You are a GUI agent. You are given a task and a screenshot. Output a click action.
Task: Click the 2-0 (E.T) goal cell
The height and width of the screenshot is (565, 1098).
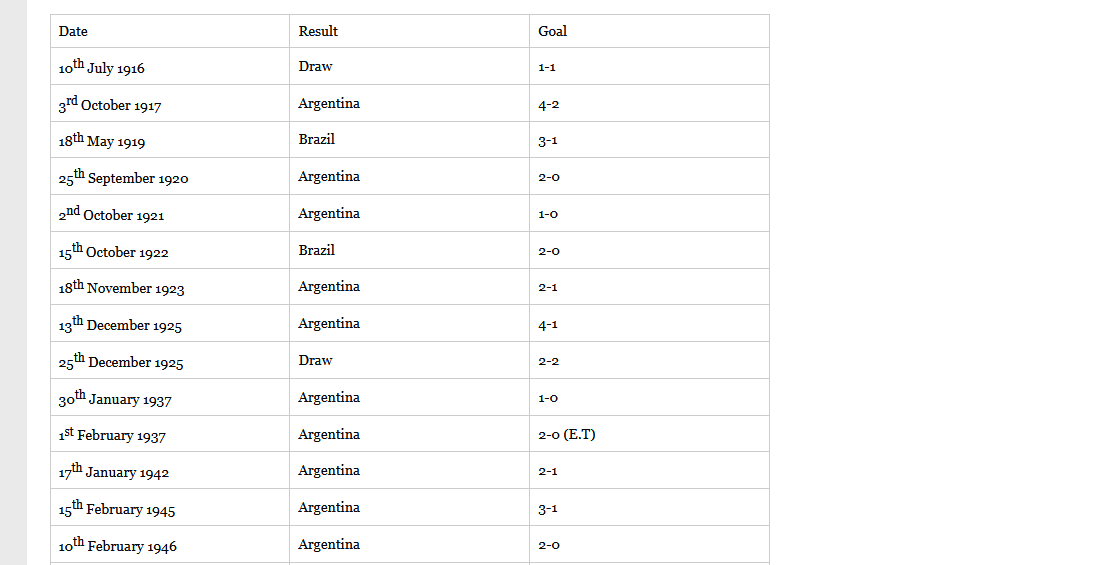click(x=566, y=434)
